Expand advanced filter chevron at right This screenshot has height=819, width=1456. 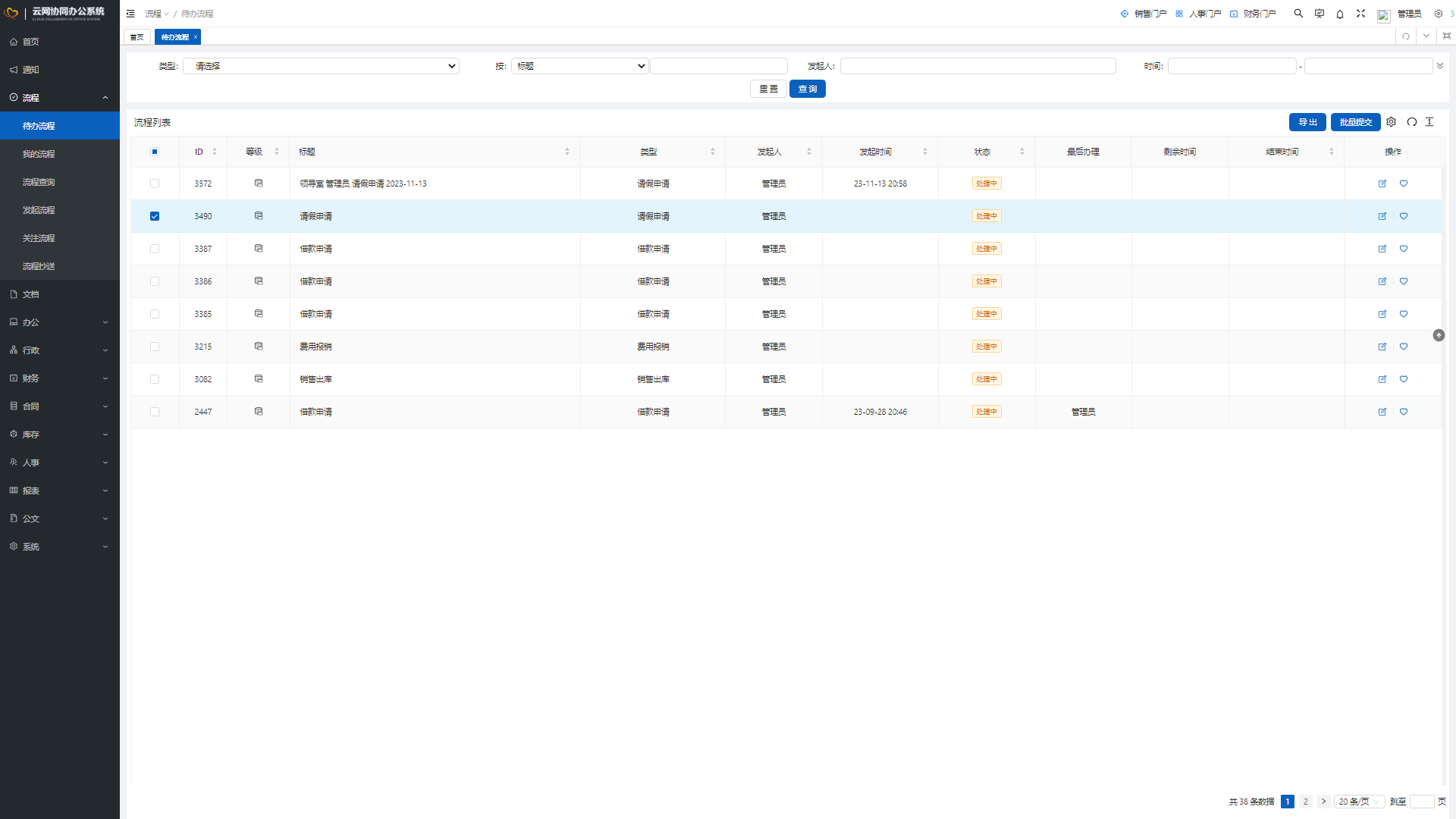[x=1440, y=66]
